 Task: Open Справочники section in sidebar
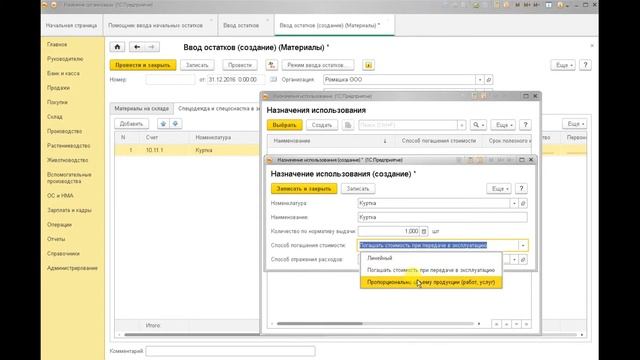tap(63, 253)
